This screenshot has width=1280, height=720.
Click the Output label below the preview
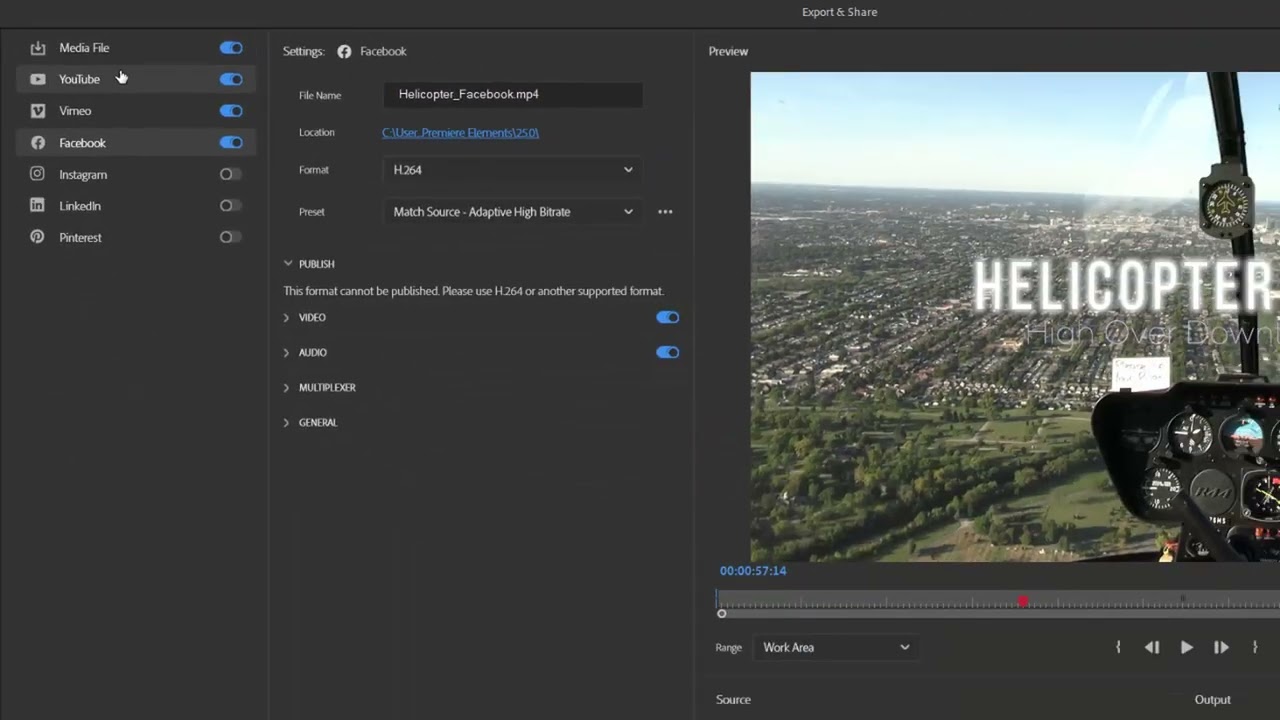1212,700
